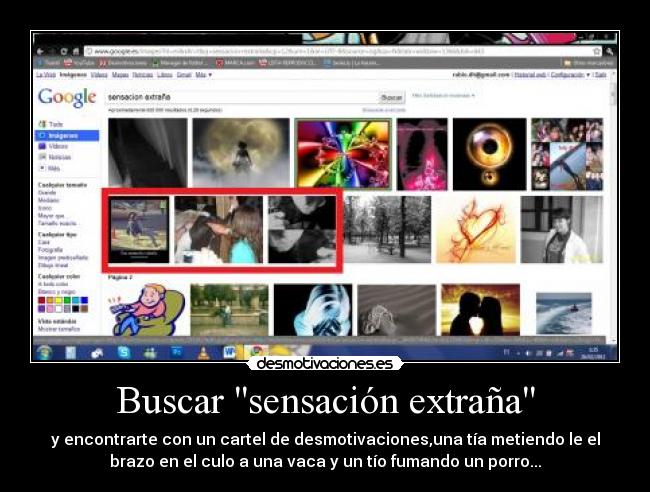Image resolution: width=650 pixels, height=492 pixels.
Task: Switch to Chrome taskbar icon
Action: pos(256,352)
